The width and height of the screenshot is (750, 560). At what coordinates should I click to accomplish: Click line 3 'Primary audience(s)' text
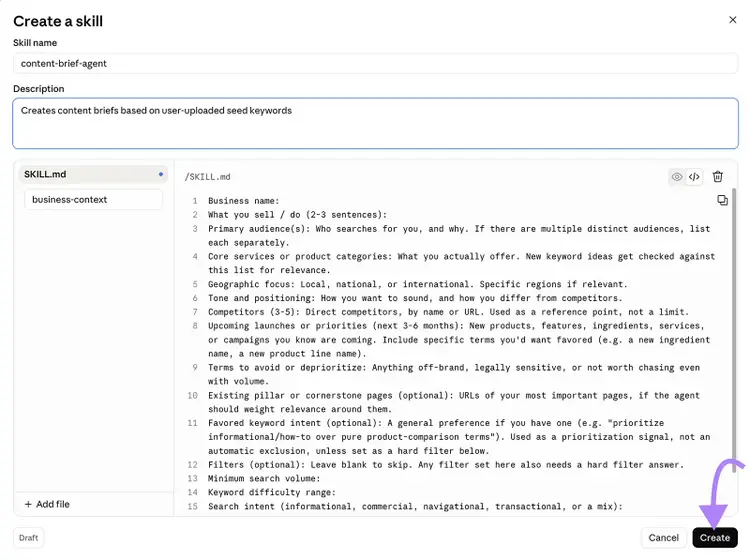(x=259, y=229)
